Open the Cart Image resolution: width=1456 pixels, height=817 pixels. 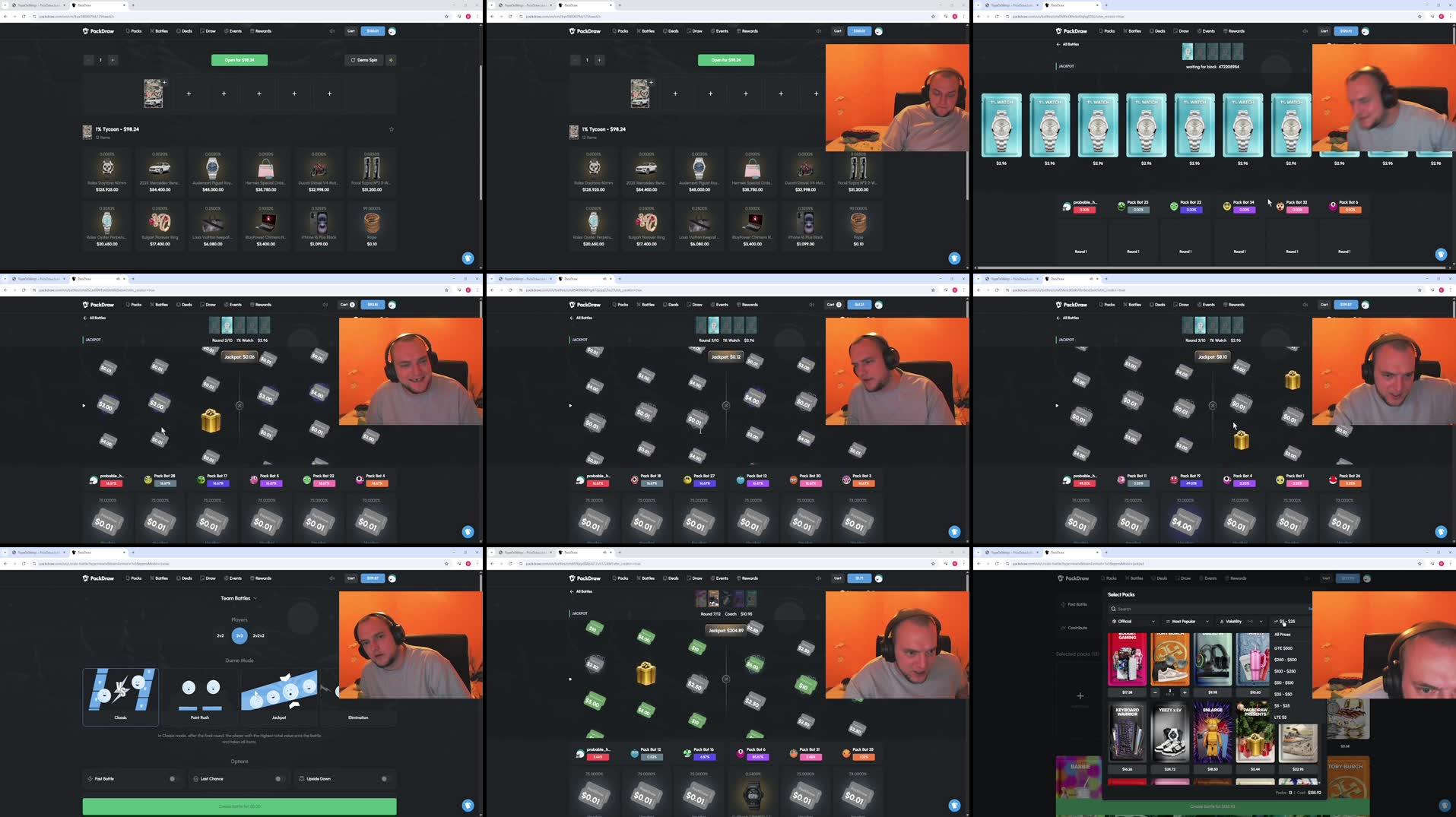[351, 31]
